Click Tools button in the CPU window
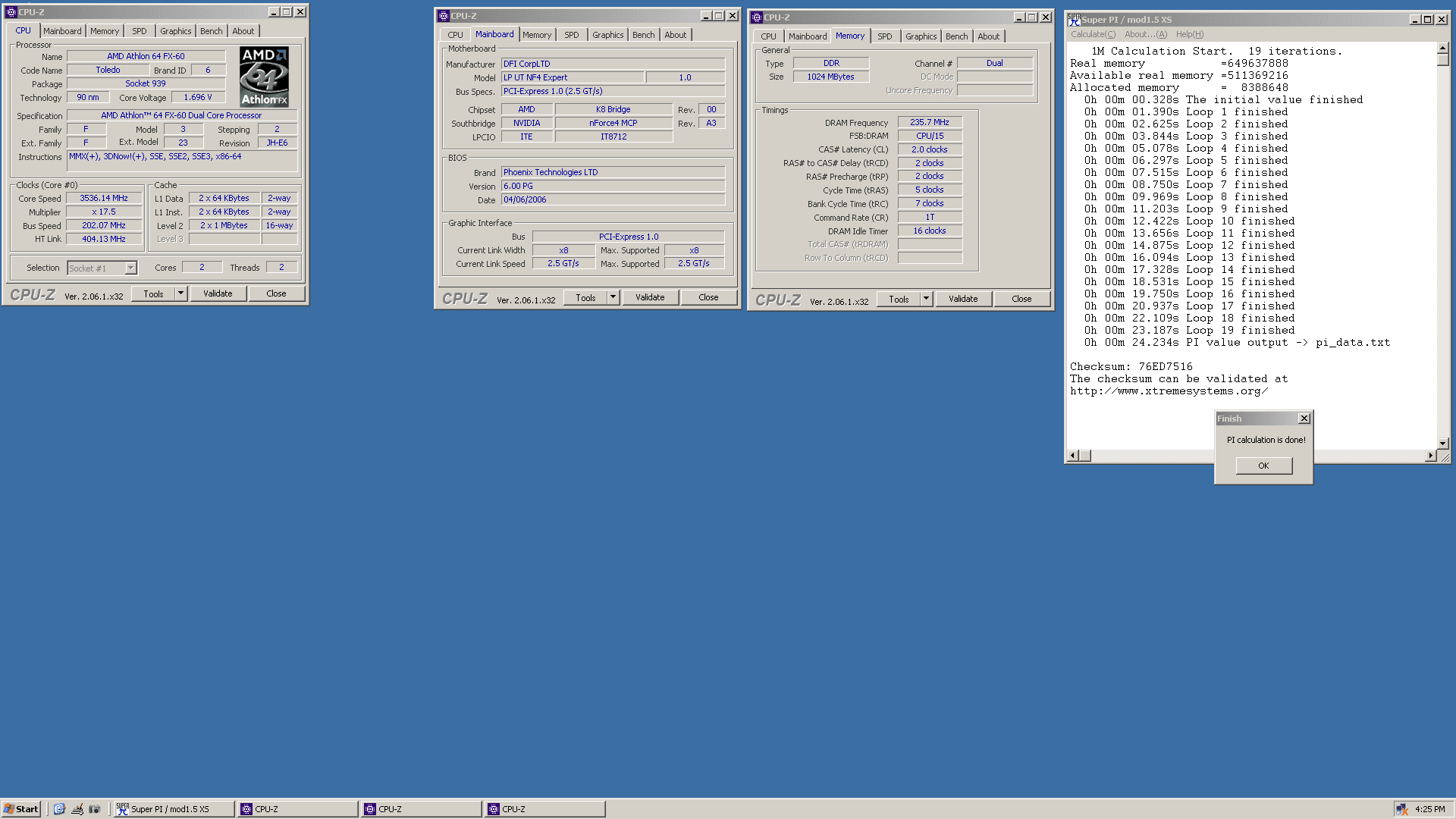 (154, 293)
